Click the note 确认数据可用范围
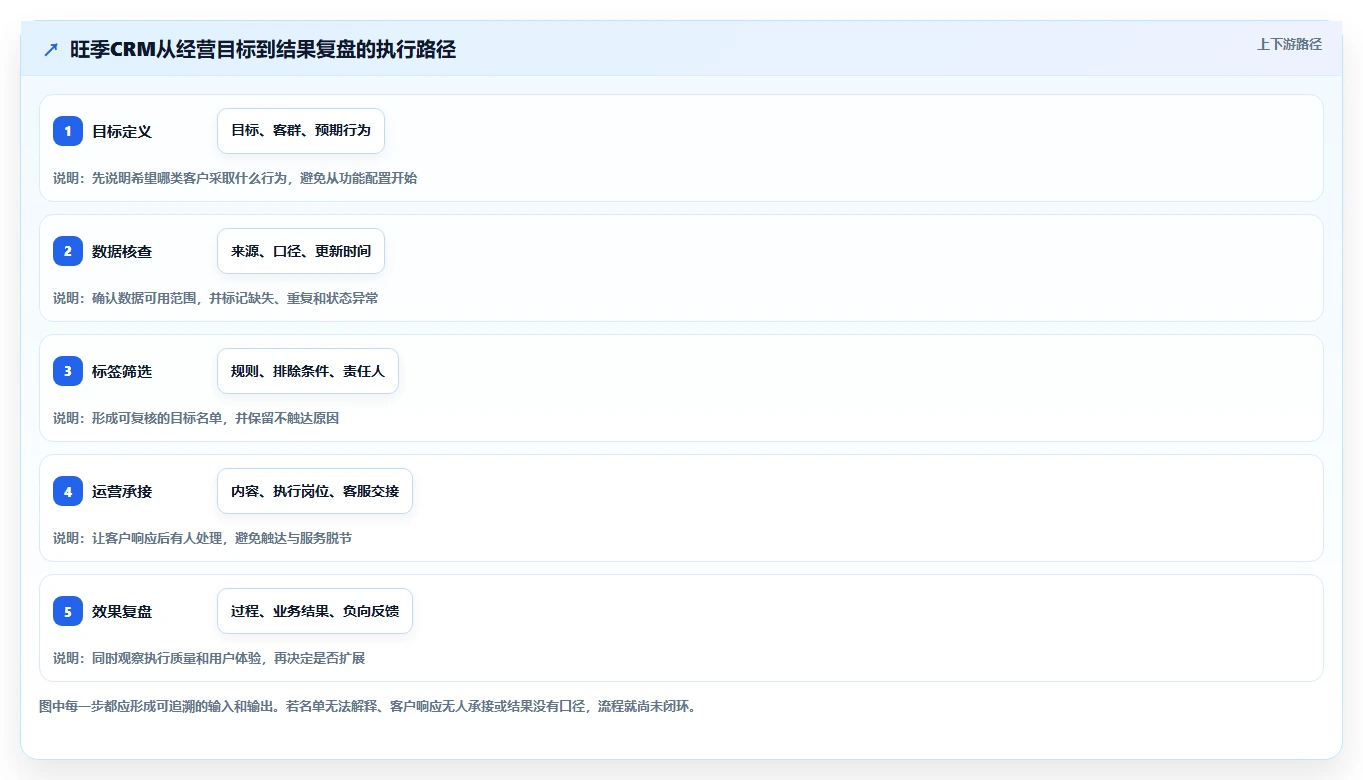Screen dimensions: 1363x780 click(x=144, y=298)
